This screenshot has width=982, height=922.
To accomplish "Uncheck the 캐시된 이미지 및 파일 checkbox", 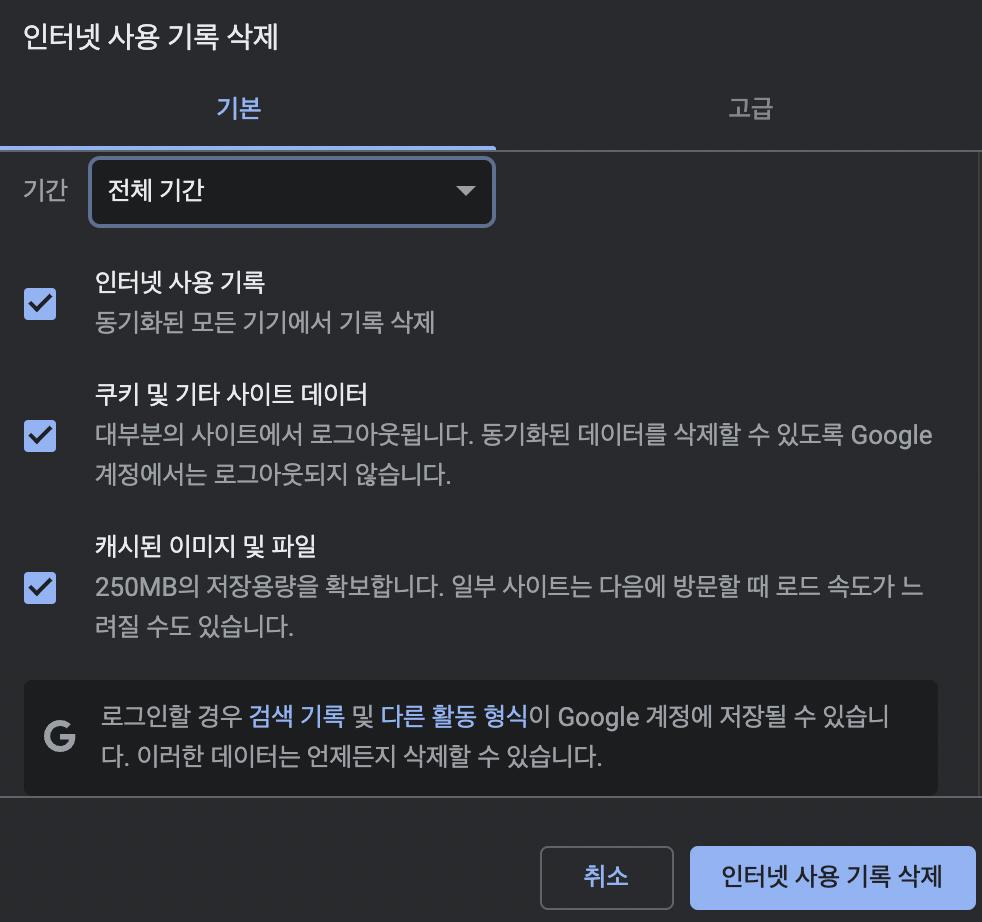I will point(40,588).
